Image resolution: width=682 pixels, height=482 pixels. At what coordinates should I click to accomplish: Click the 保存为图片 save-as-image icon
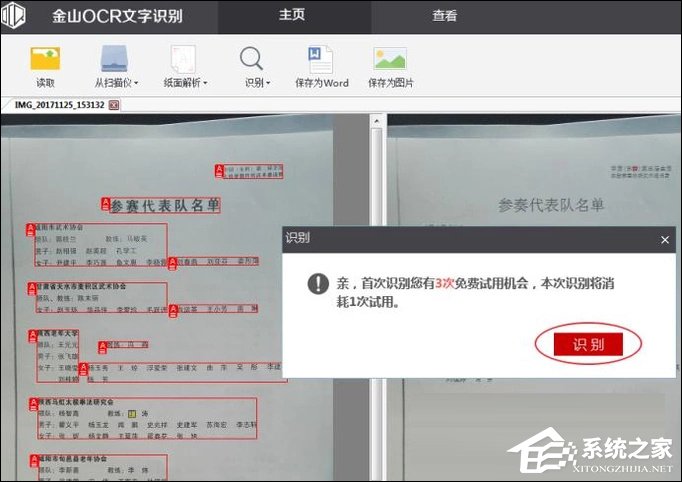[389, 58]
